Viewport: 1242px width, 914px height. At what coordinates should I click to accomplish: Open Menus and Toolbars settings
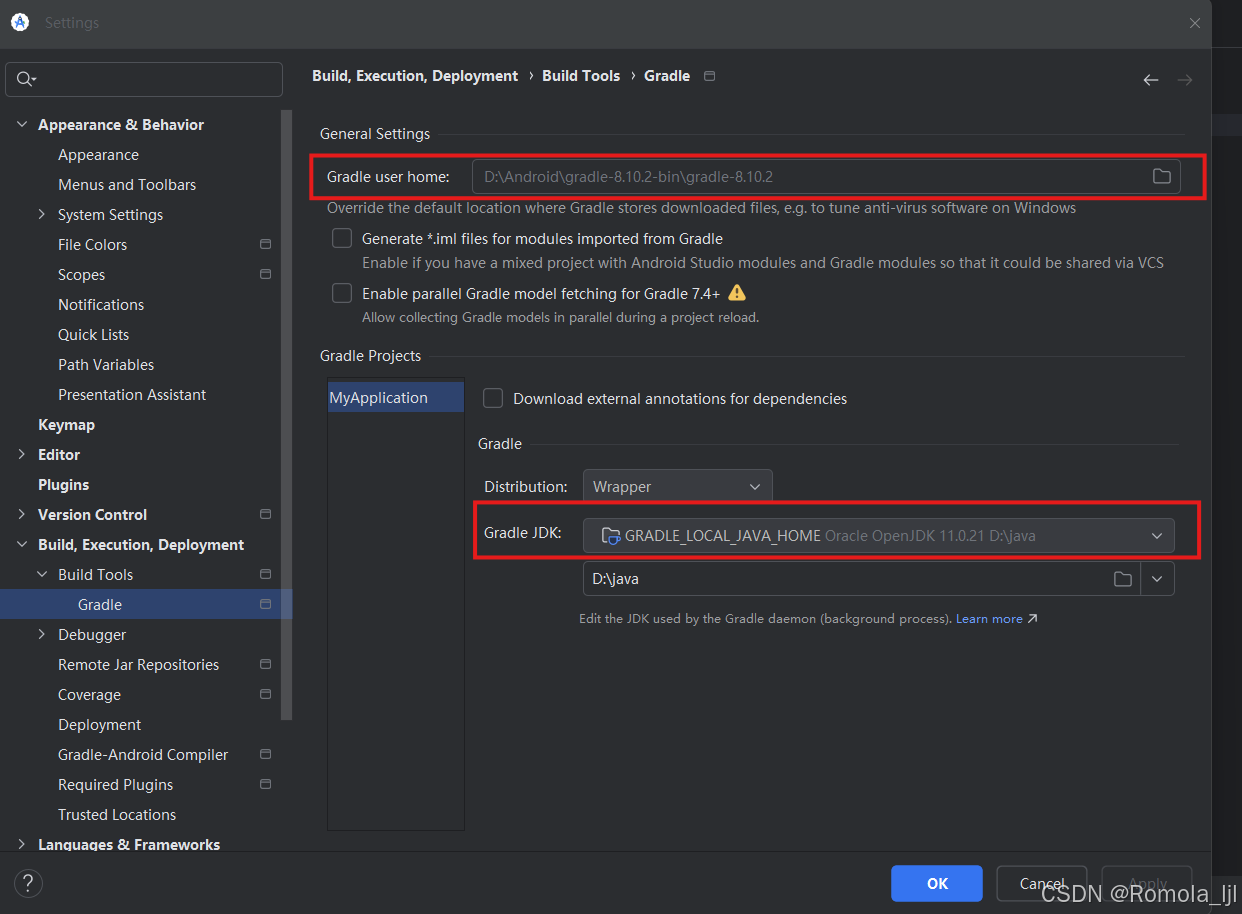pyautogui.click(x=127, y=185)
